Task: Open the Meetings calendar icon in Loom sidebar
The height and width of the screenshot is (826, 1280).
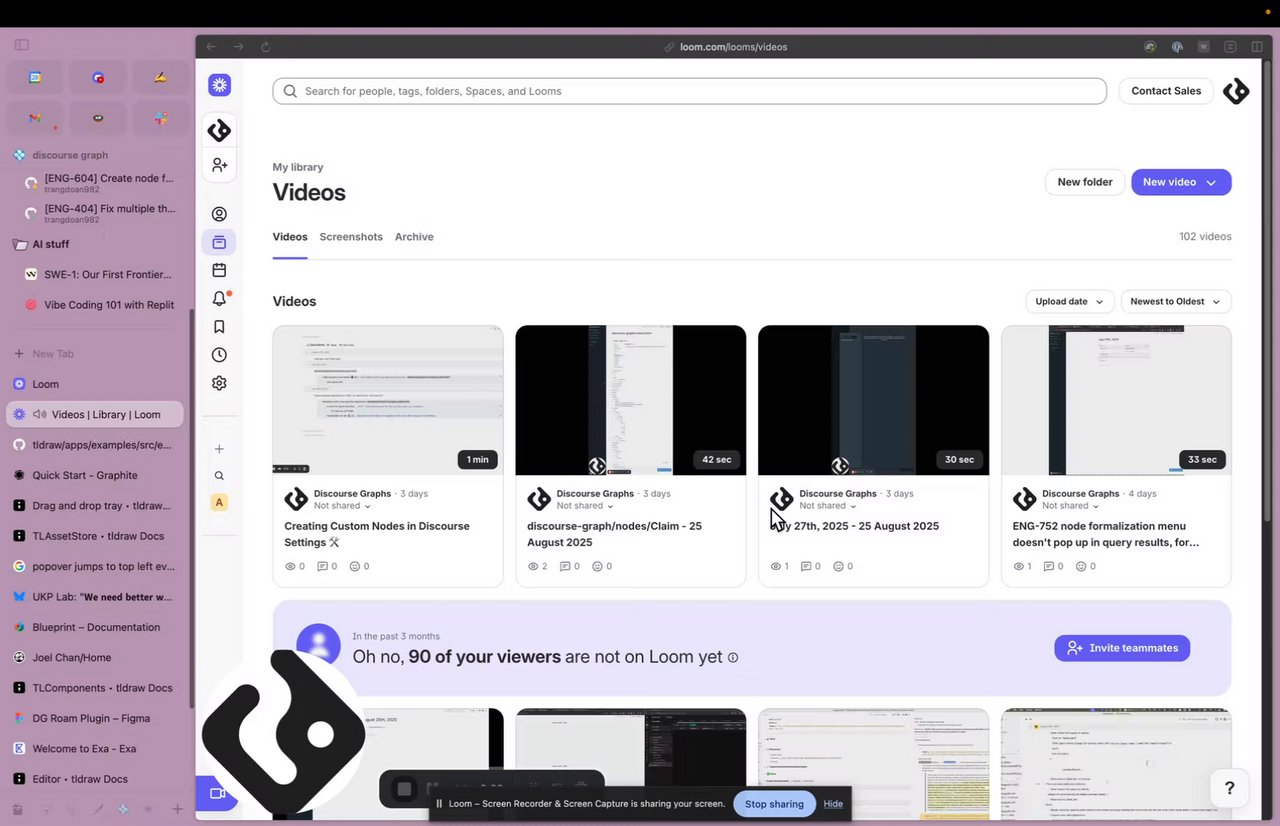Action: coord(219,270)
